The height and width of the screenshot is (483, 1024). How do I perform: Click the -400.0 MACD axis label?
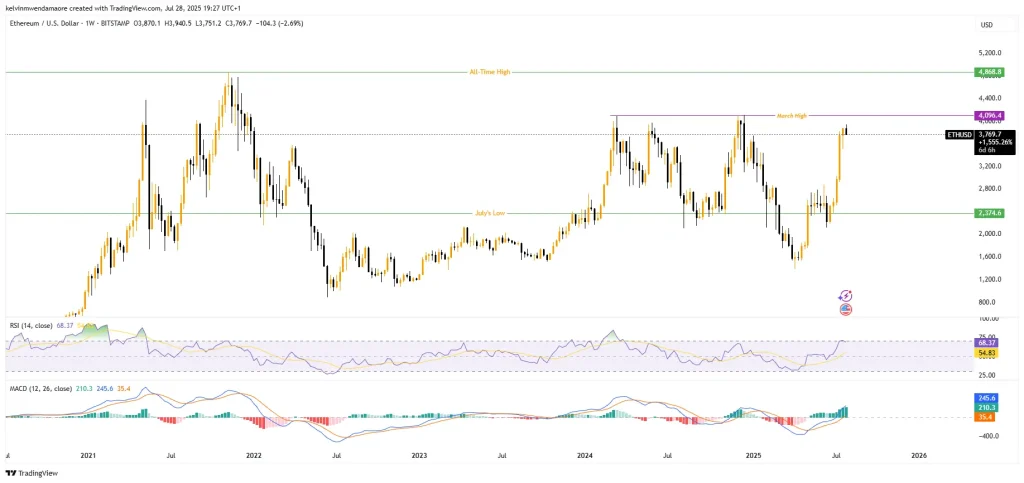[988, 436]
